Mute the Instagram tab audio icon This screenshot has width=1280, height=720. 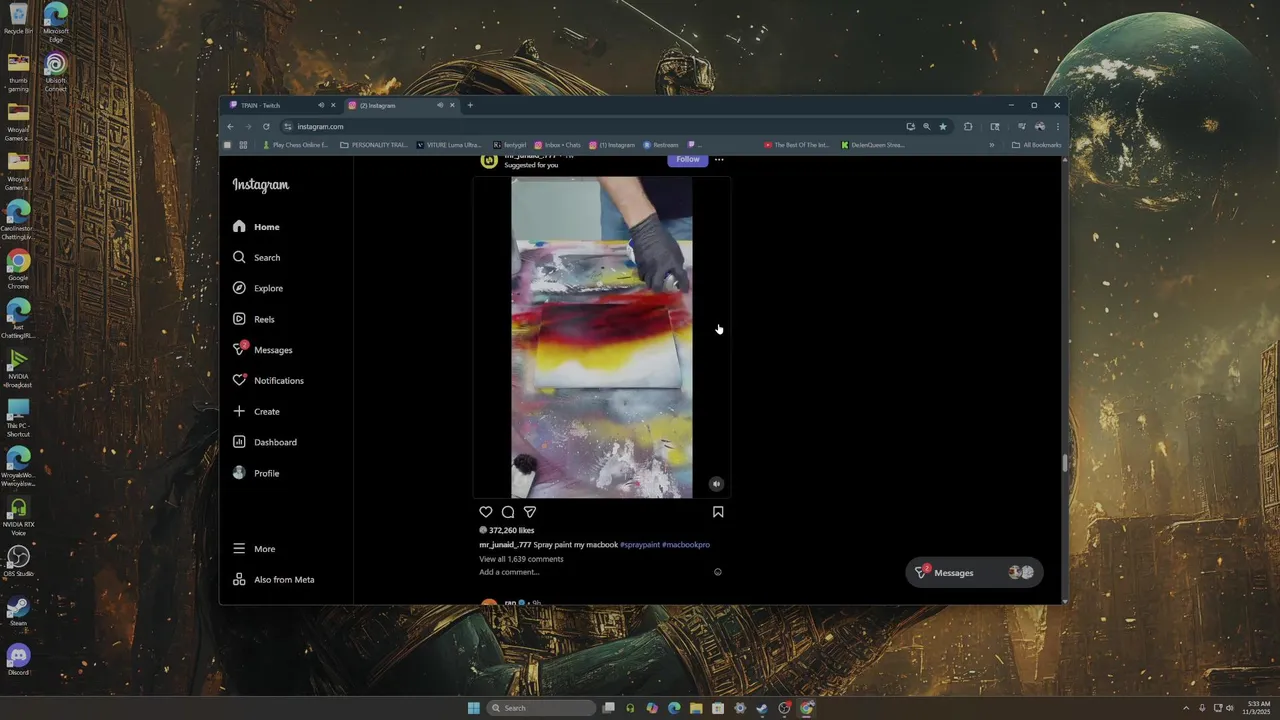pos(439,105)
